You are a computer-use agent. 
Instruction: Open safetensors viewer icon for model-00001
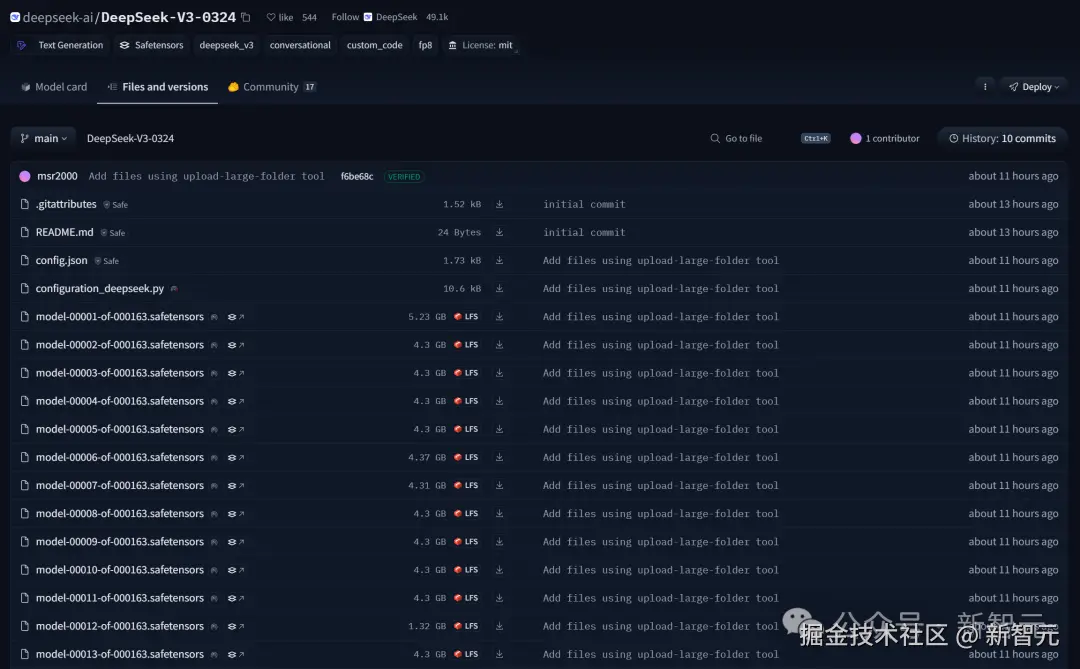pyautogui.click(x=236, y=317)
